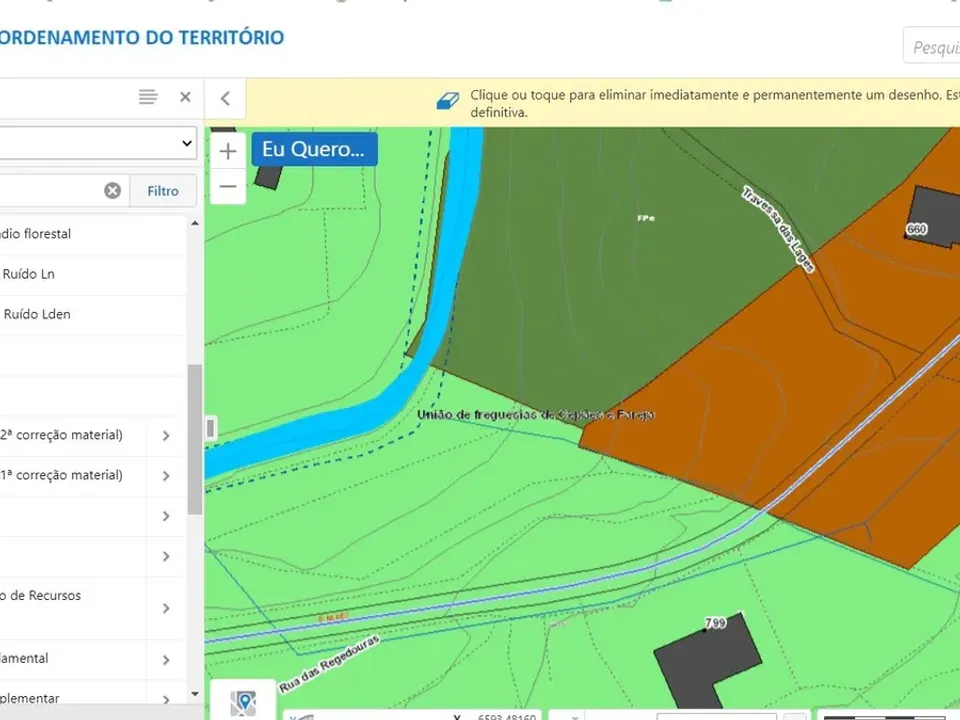The width and height of the screenshot is (960, 720).
Task: Open the map location marker tool
Action: click(x=243, y=702)
